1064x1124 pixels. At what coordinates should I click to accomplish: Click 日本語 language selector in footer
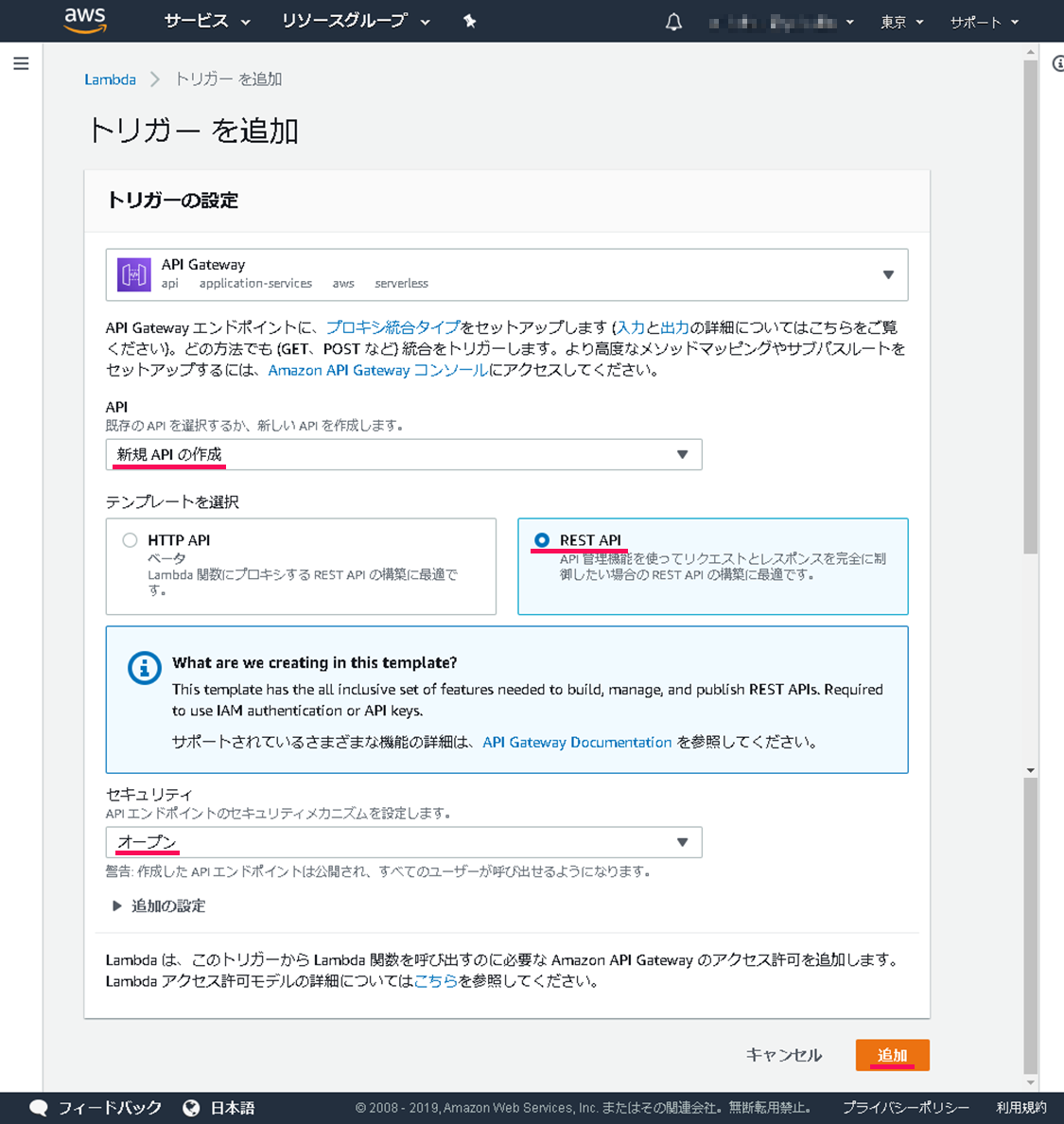(232, 1108)
